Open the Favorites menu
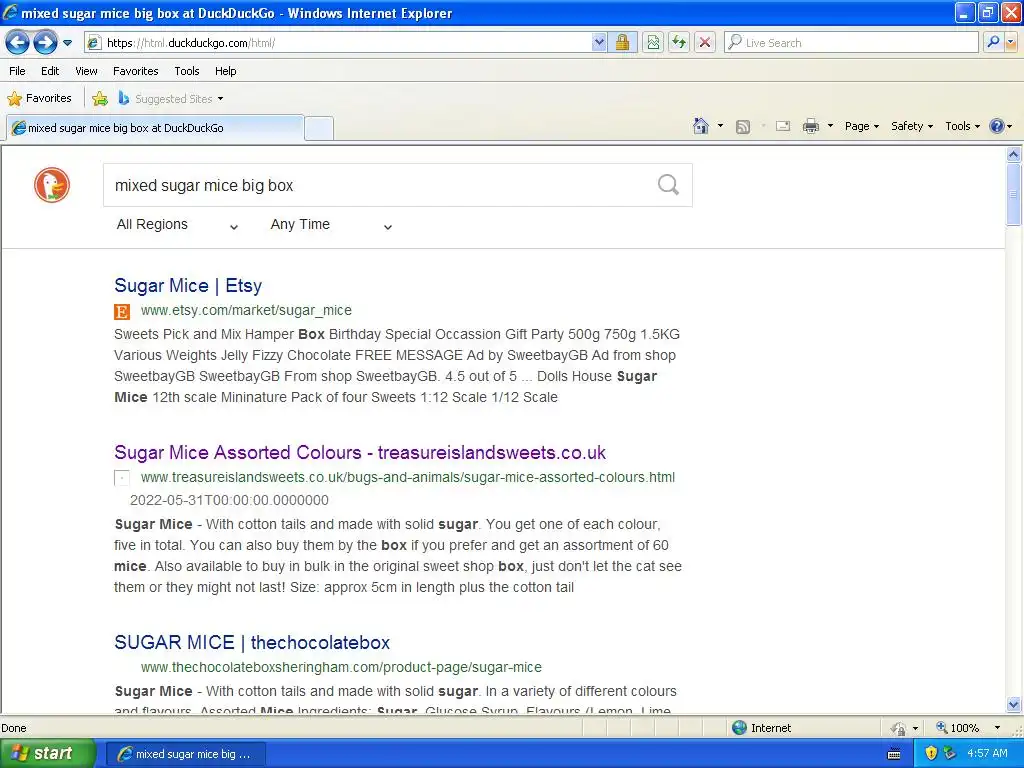The width and height of the screenshot is (1024, 768). pos(135,71)
